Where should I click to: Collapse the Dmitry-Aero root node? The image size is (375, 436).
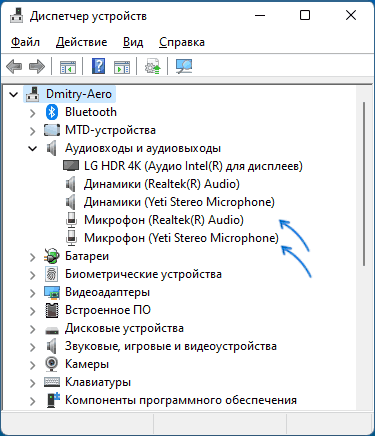point(14,95)
